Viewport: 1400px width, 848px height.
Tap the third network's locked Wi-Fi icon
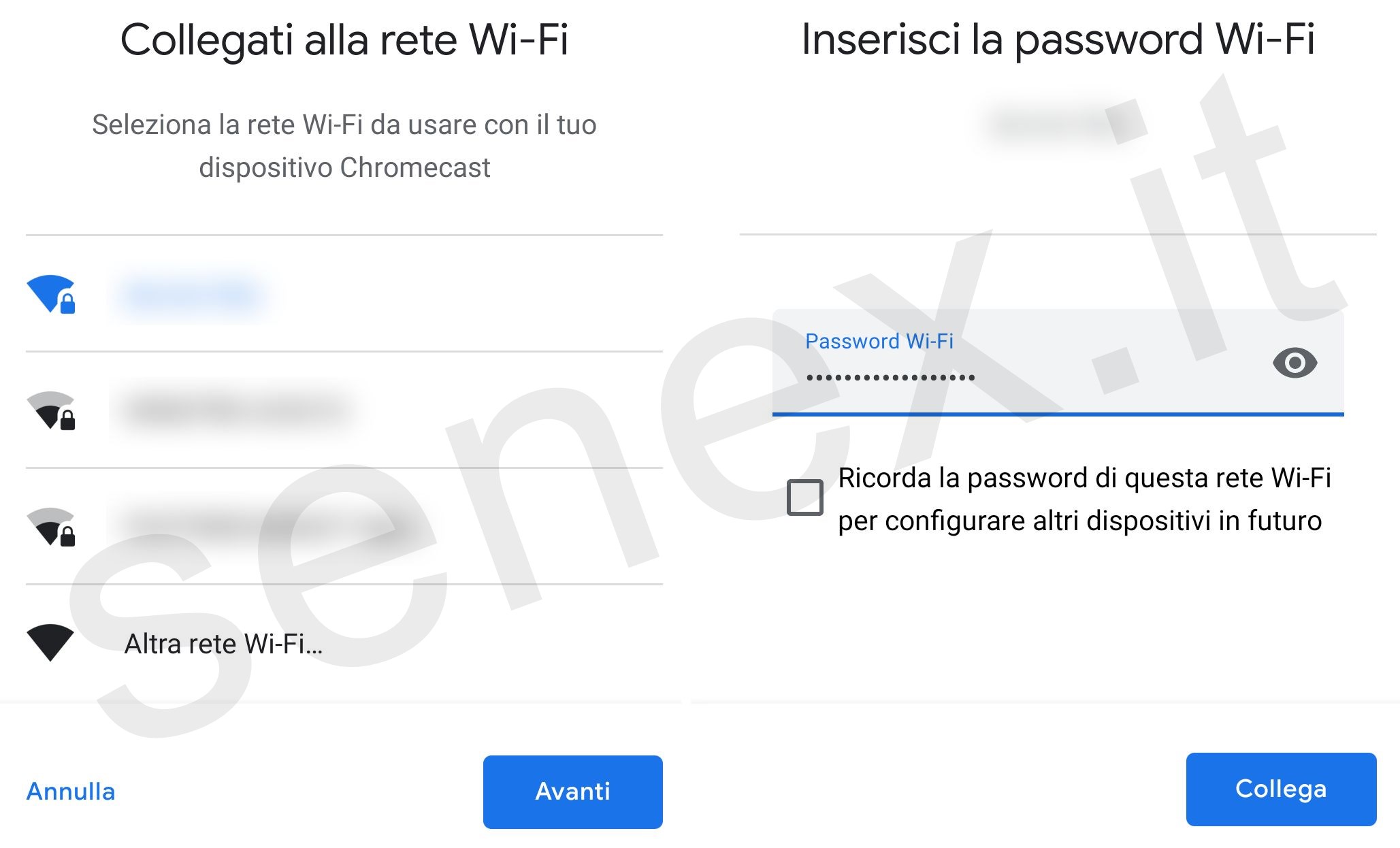(x=50, y=527)
